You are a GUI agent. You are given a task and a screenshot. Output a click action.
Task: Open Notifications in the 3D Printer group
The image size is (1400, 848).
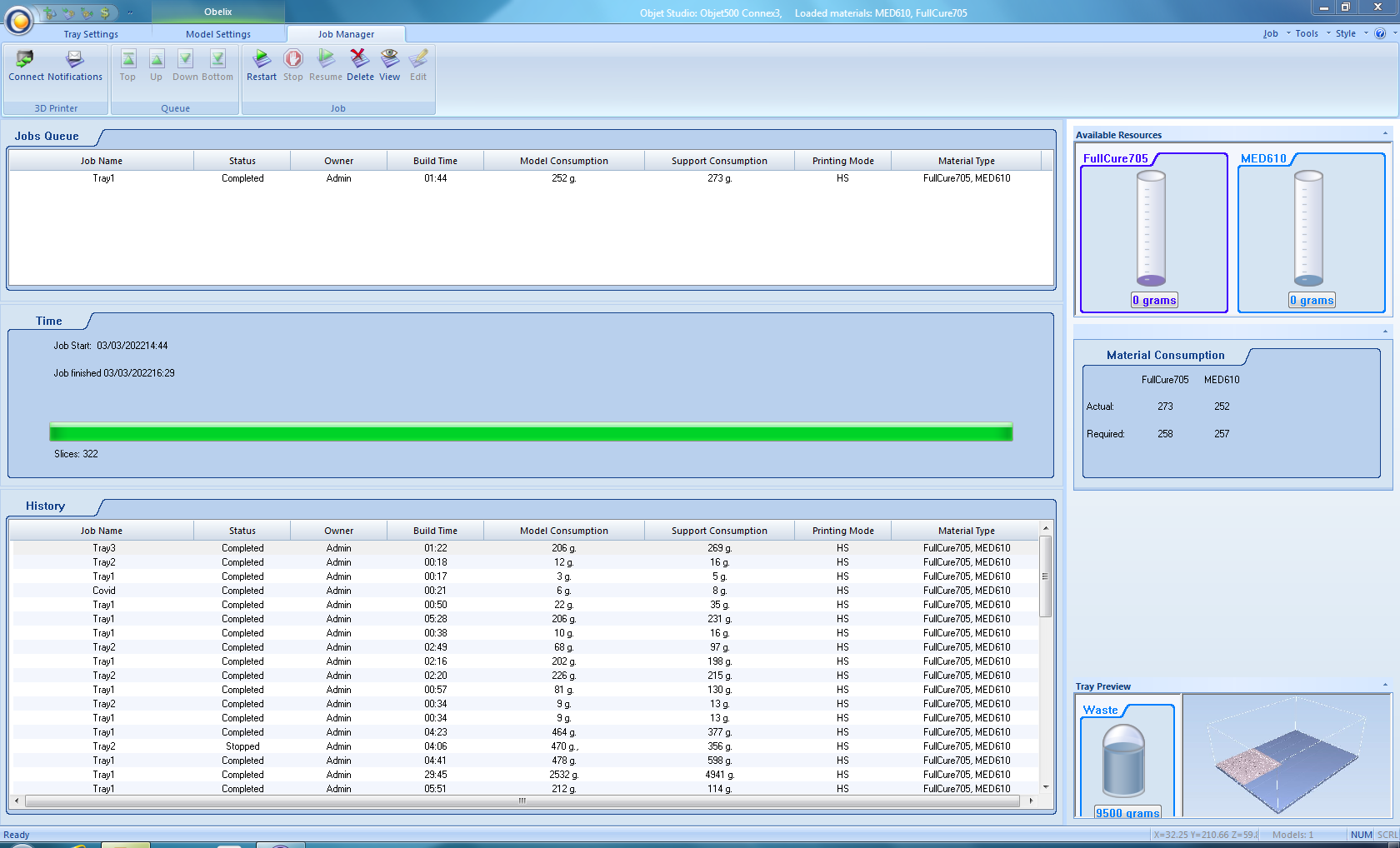pyautogui.click(x=75, y=65)
